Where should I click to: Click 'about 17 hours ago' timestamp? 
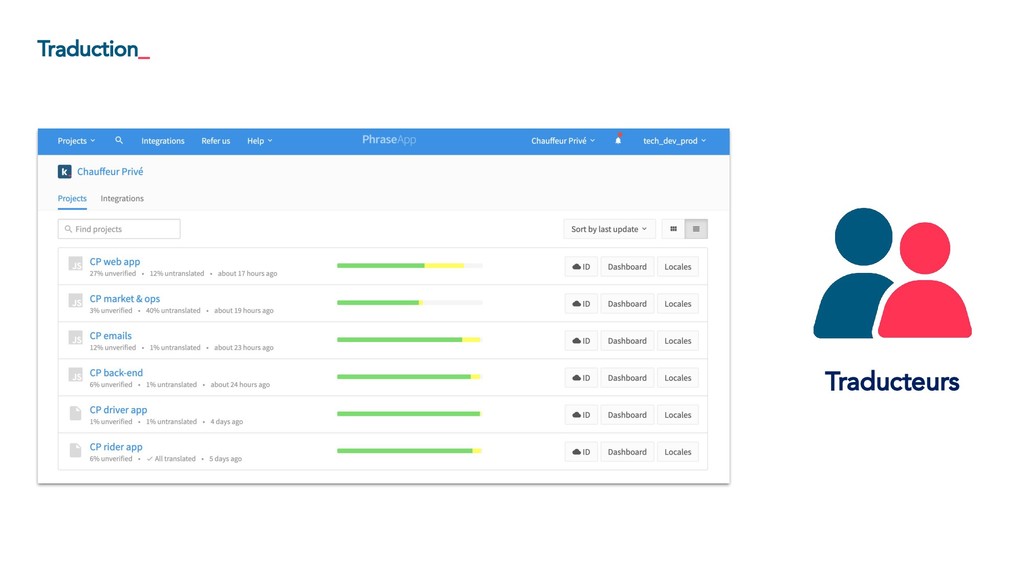[x=248, y=274]
